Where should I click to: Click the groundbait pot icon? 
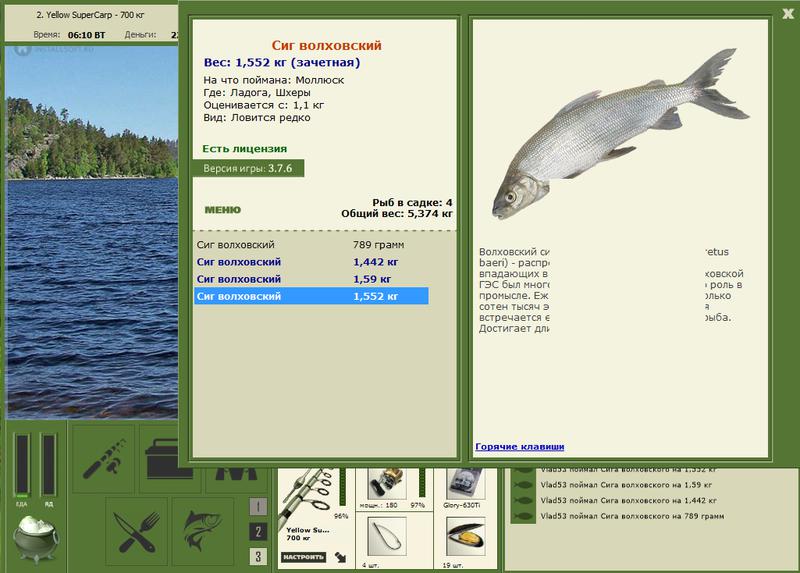click(x=36, y=538)
